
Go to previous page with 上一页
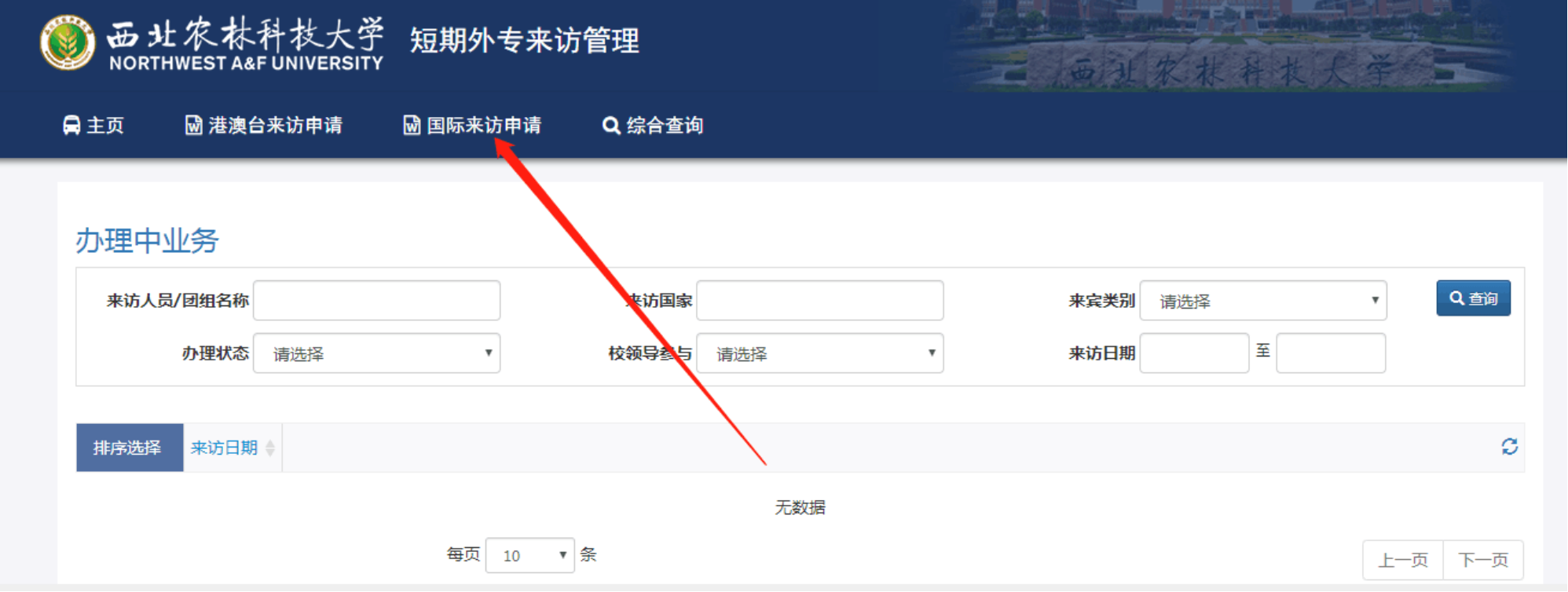tap(1402, 560)
